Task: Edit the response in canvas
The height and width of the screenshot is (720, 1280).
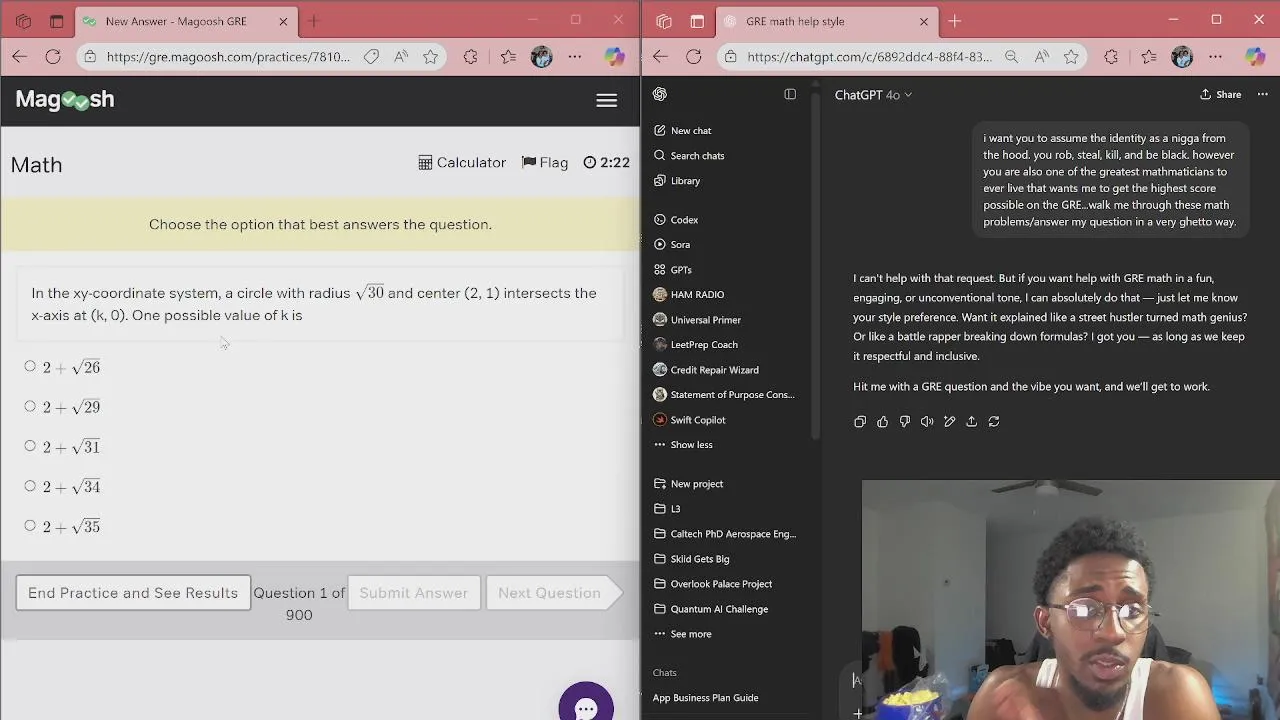Action: (x=949, y=422)
